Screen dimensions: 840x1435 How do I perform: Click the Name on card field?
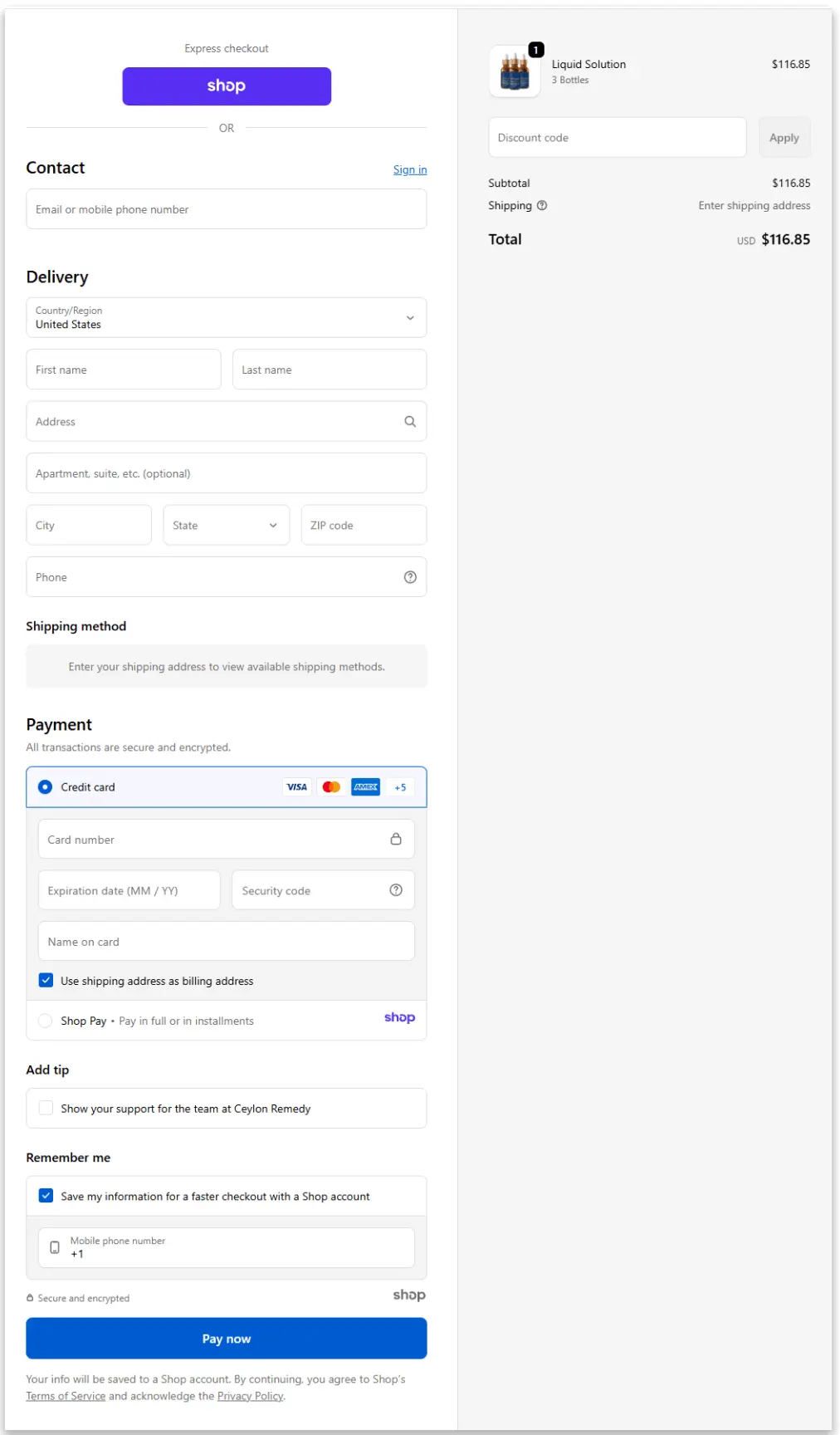point(227,942)
